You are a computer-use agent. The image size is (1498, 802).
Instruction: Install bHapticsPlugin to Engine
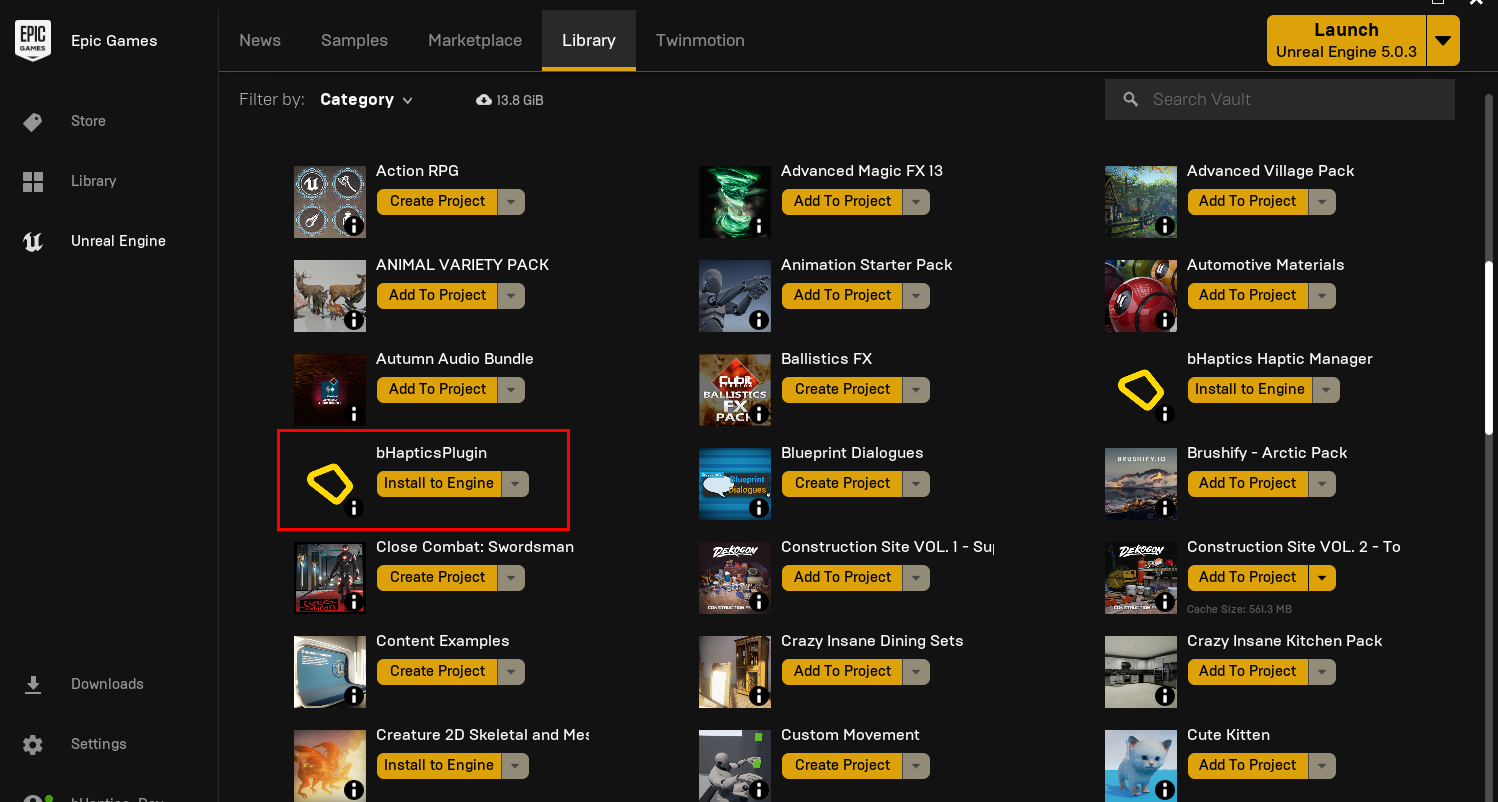point(439,483)
